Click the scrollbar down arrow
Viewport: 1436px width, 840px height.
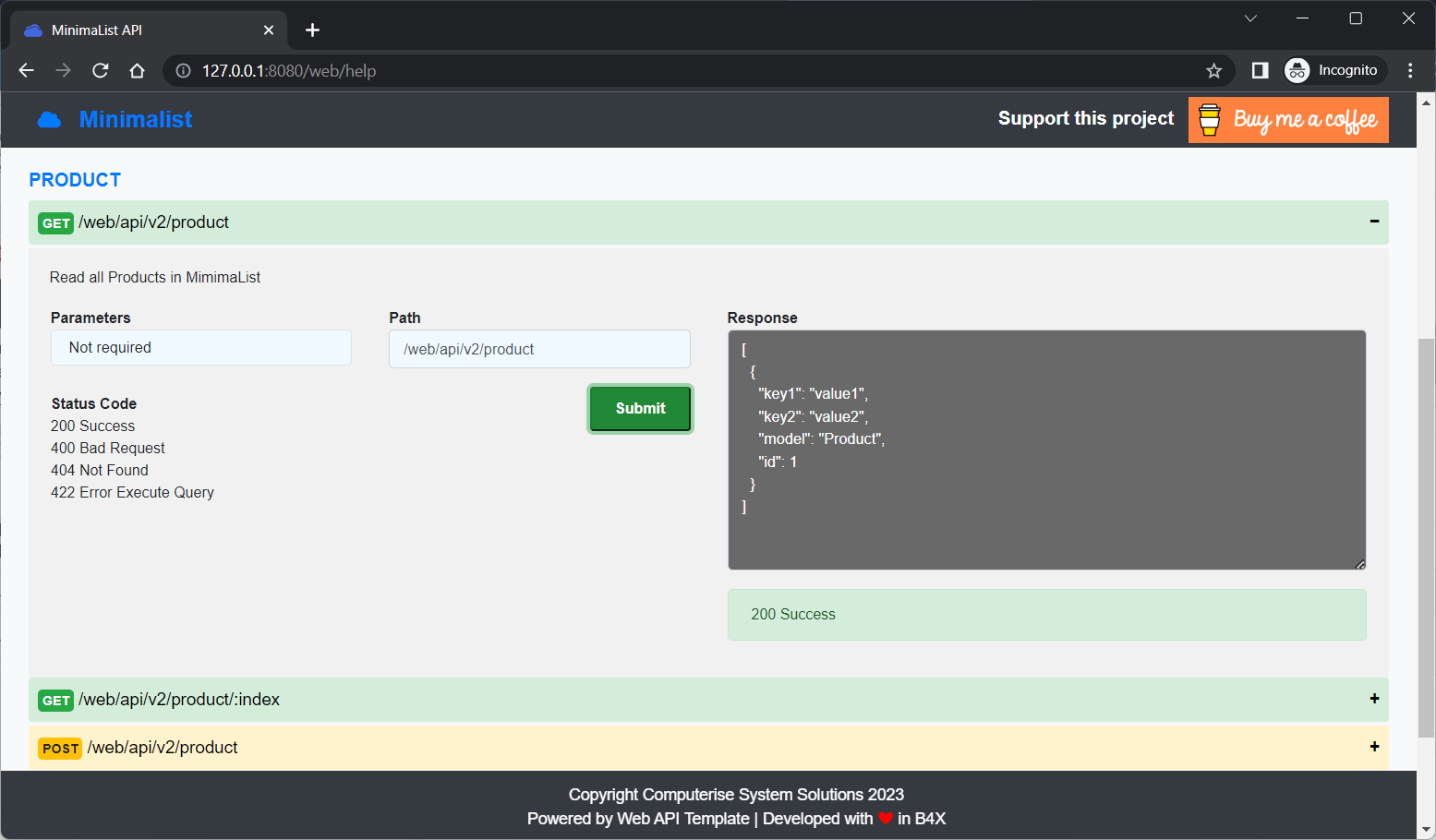tap(1426, 831)
